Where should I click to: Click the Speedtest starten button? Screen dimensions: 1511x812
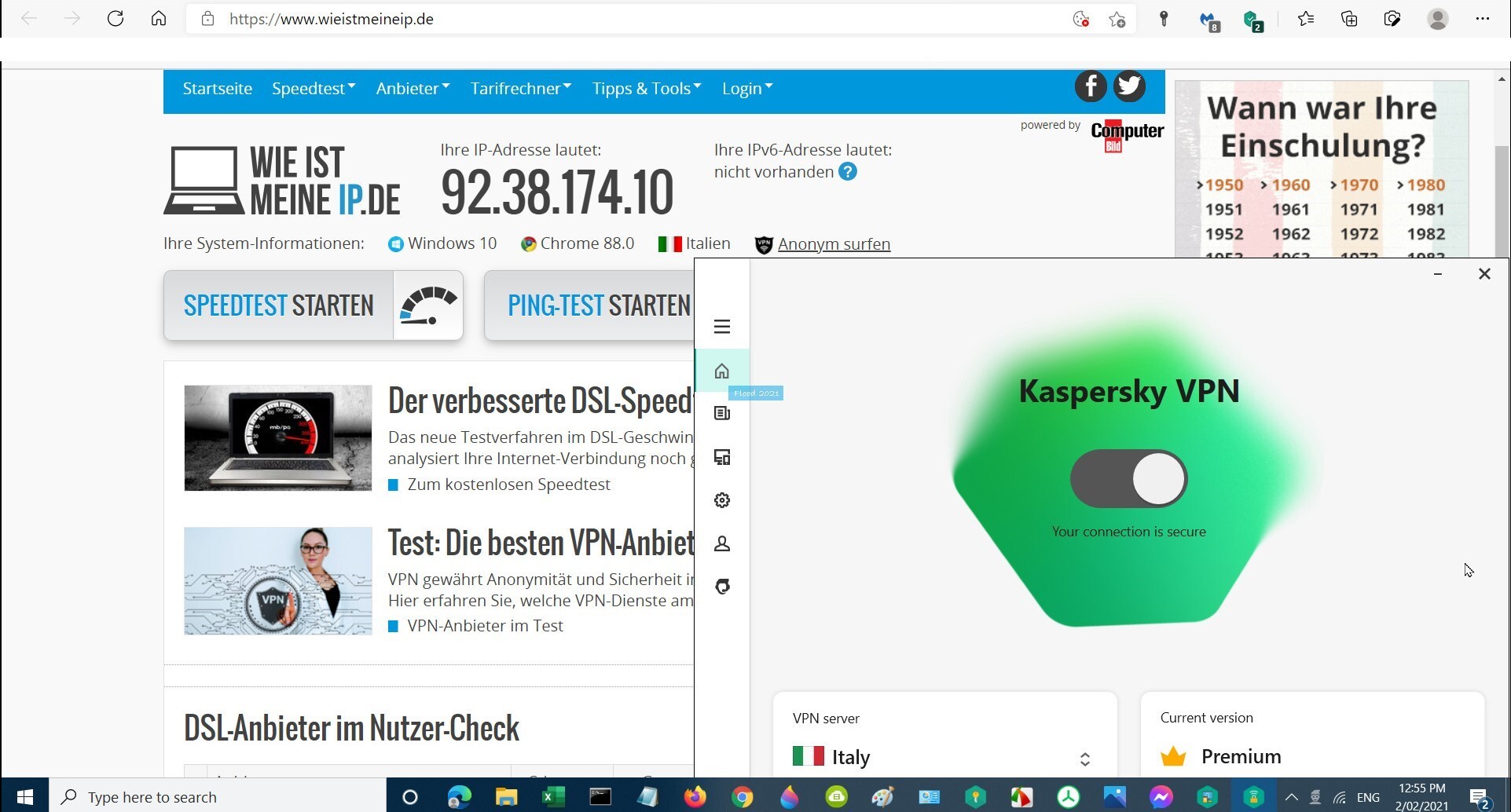coord(314,305)
